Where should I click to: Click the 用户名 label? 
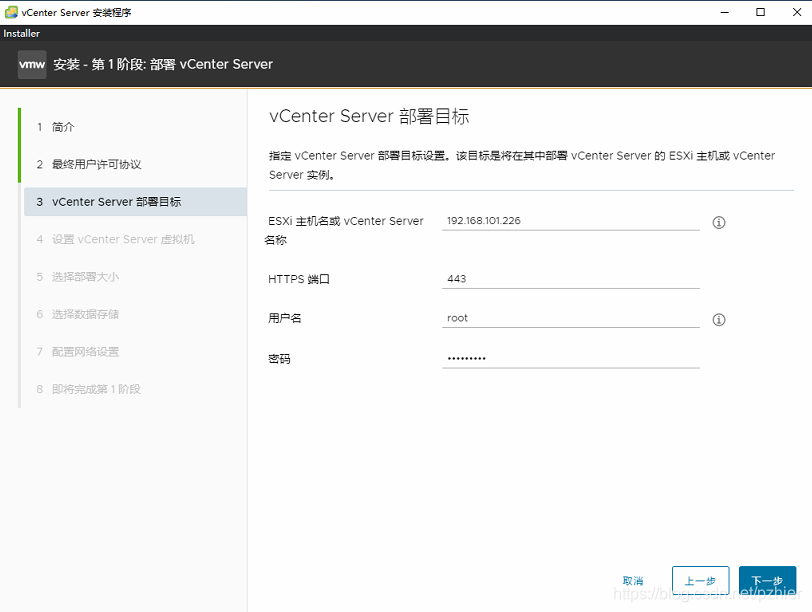[x=284, y=318]
